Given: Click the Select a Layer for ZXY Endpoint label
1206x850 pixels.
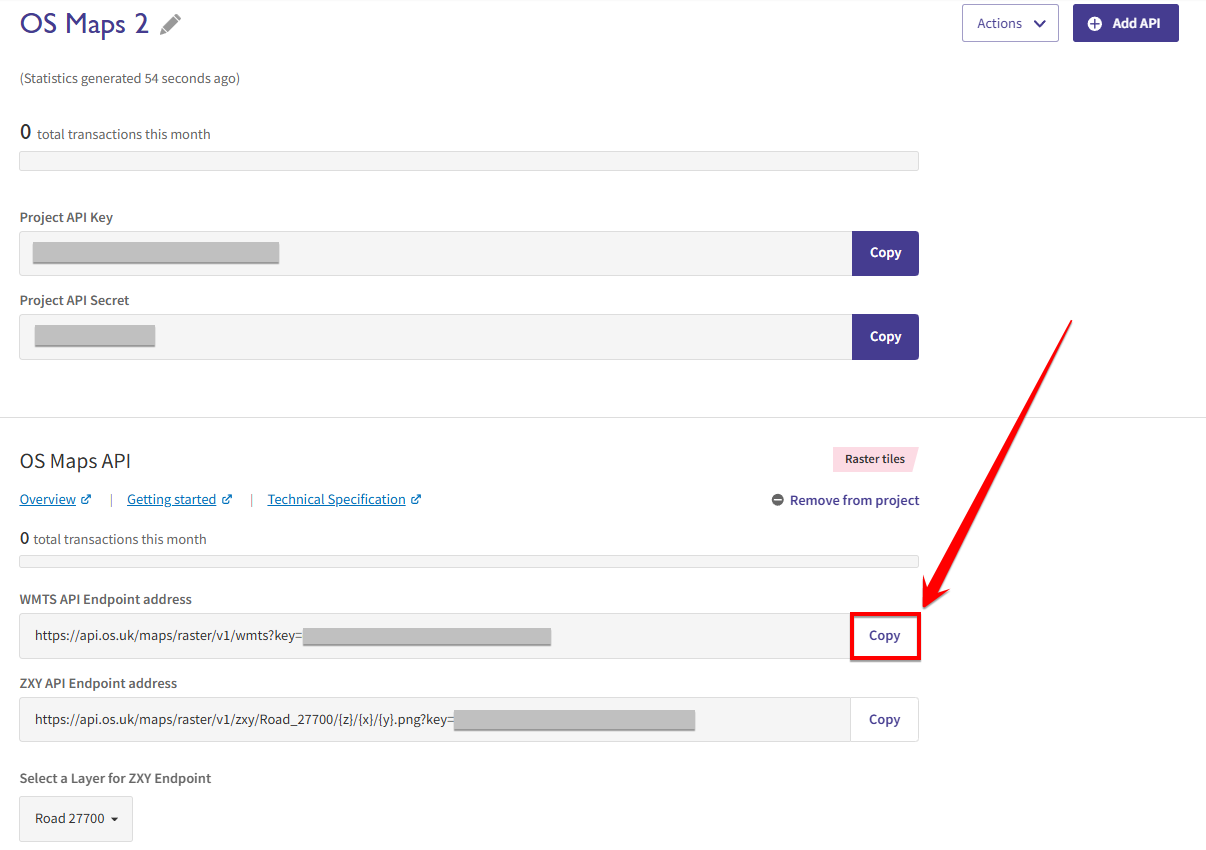Looking at the screenshot, I should (115, 778).
